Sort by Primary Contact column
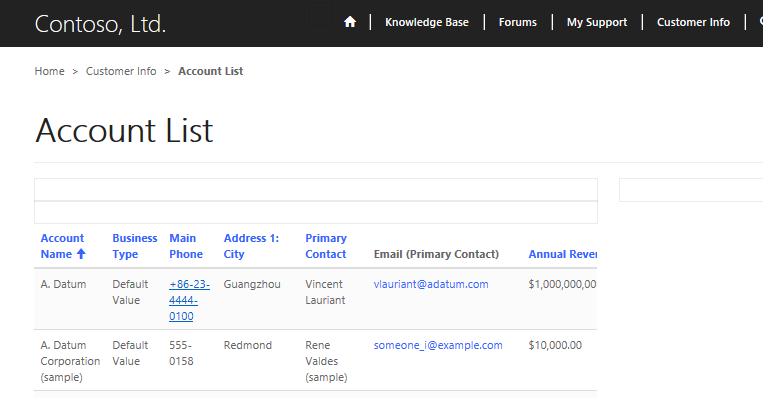 coord(326,246)
